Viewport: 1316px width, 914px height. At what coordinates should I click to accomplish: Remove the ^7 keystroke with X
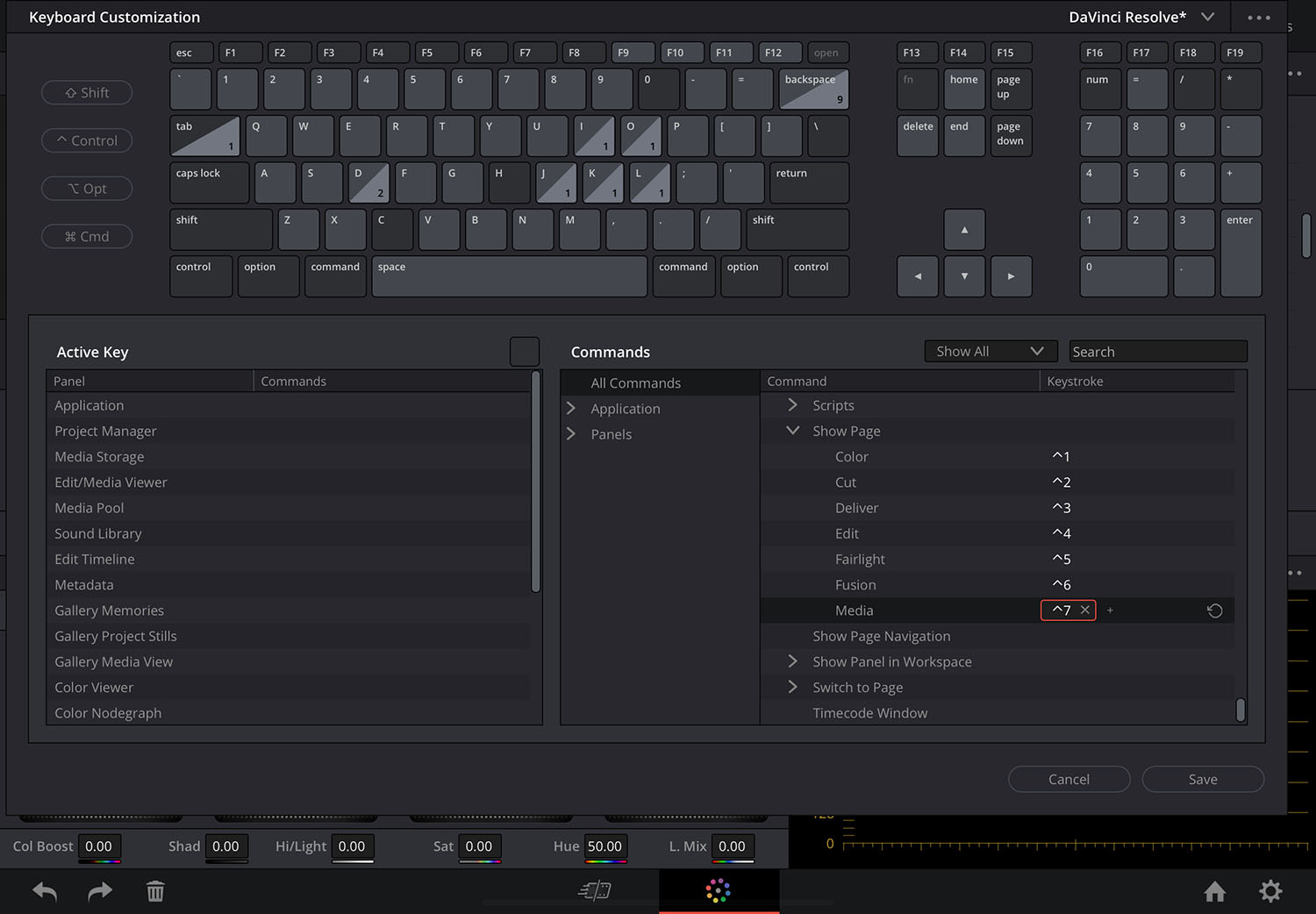[1085, 611]
